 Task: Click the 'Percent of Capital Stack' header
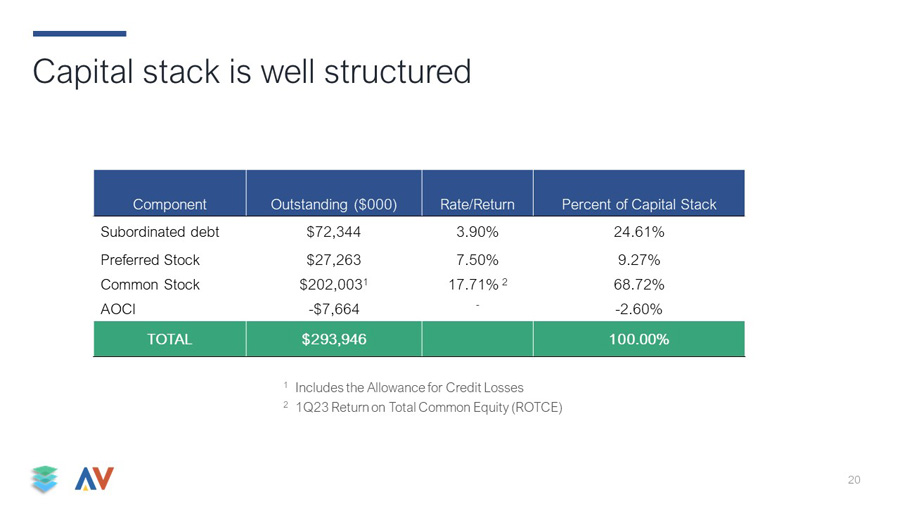[x=639, y=204]
